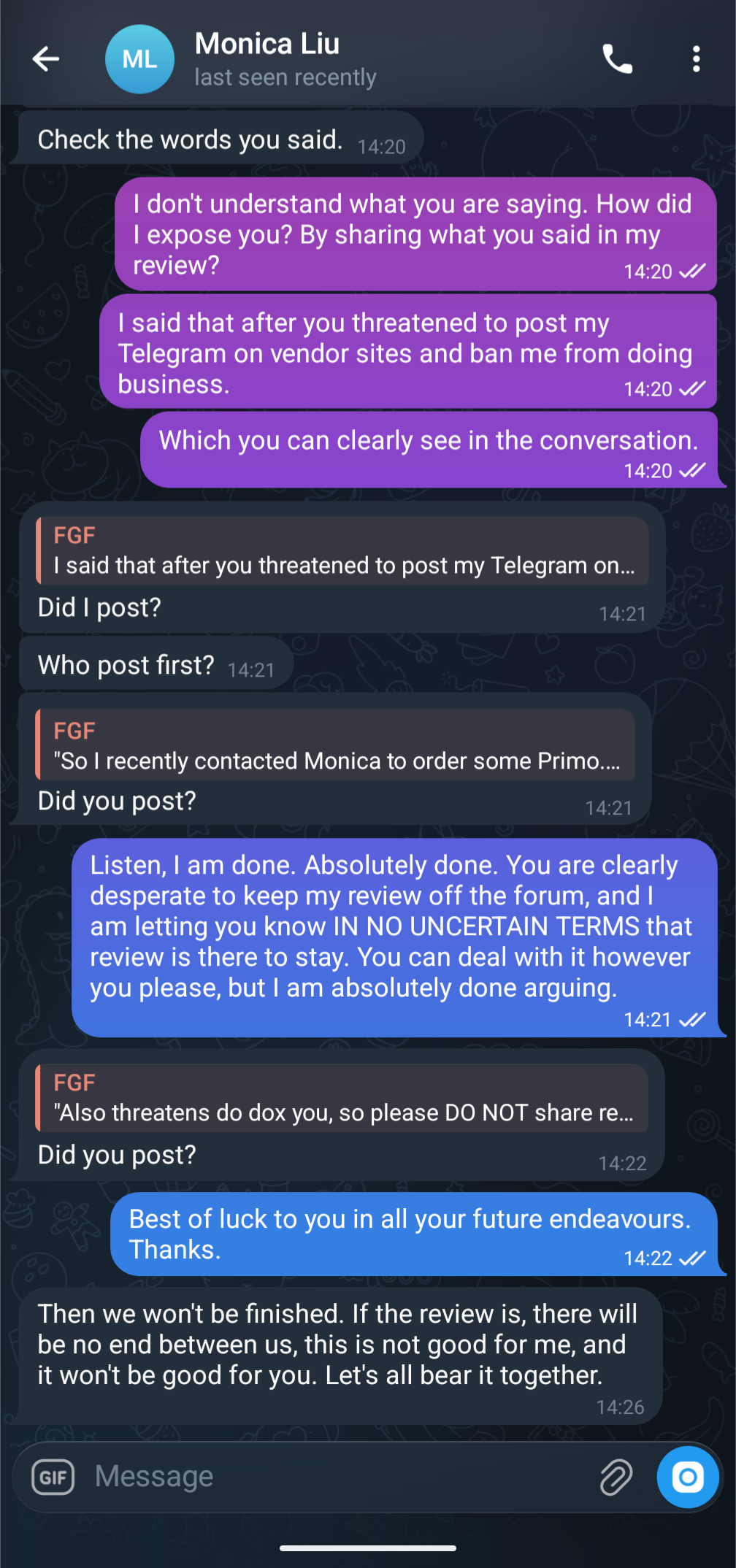The image size is (736, 1568).
Task: Tap the back arrow icon
Action: tap(46, 59)
